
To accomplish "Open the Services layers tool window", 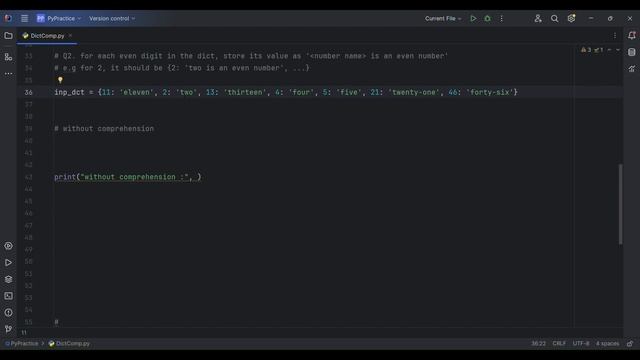I will tap(8, 279).
